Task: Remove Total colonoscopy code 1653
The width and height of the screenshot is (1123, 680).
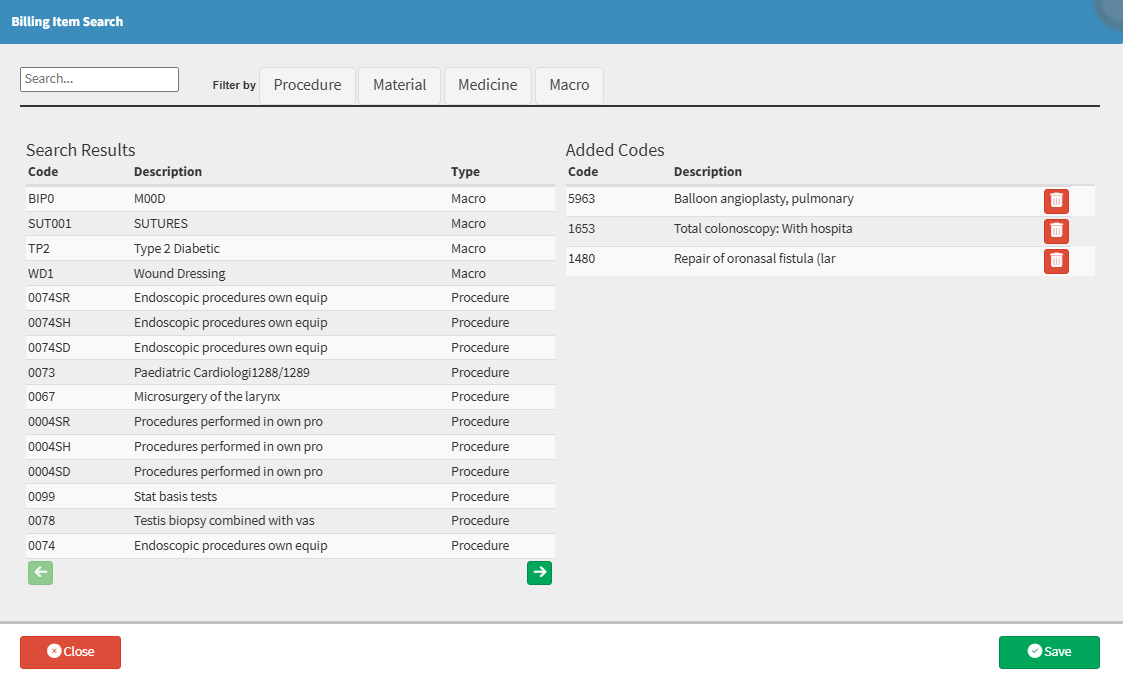Action: (1056, 231)
